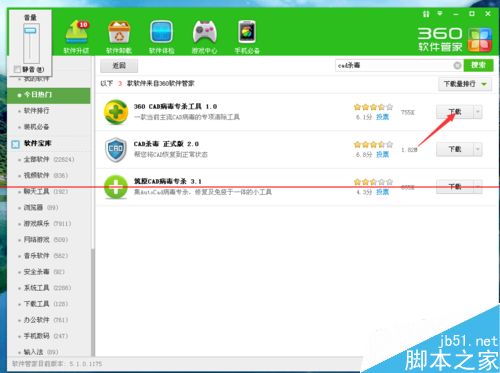Click star rating of 360 CAD病毒专杀工具
The image size is (500, 373).
(x=373, y=107)
